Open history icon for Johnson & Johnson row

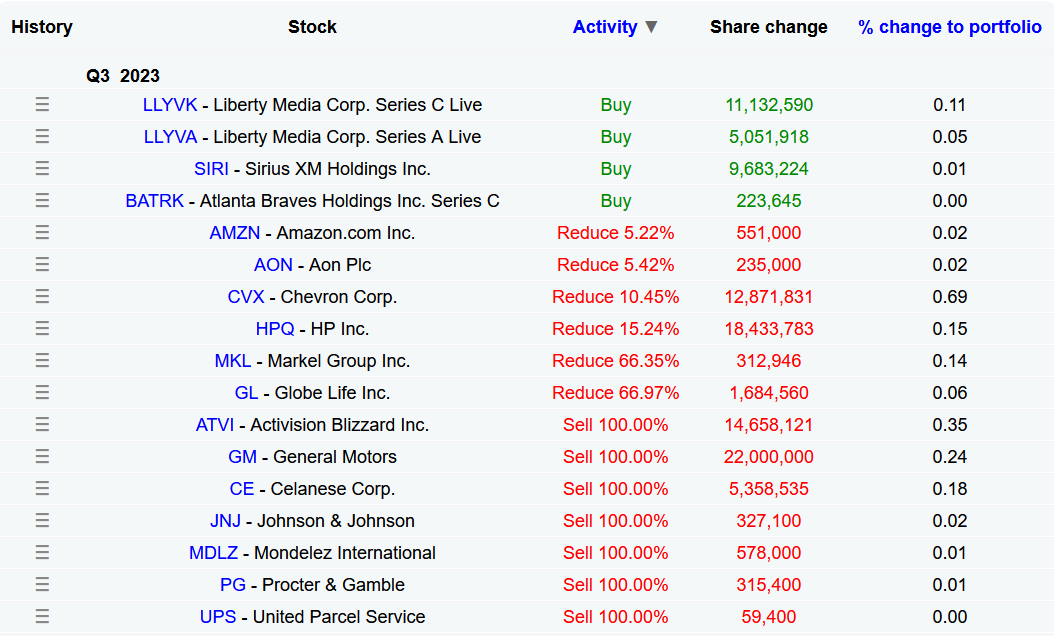click(x=42, y=520)
